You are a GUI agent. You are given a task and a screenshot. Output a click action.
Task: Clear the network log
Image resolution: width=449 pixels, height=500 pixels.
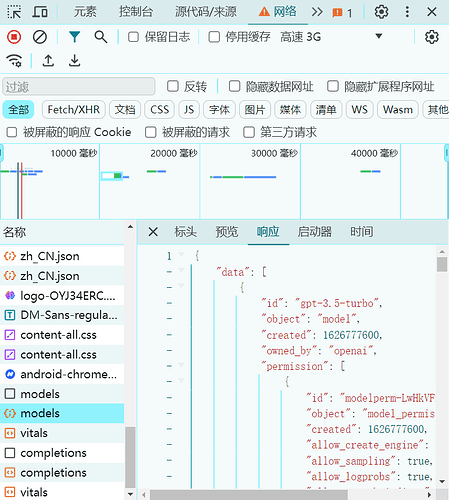coord(40,37)
